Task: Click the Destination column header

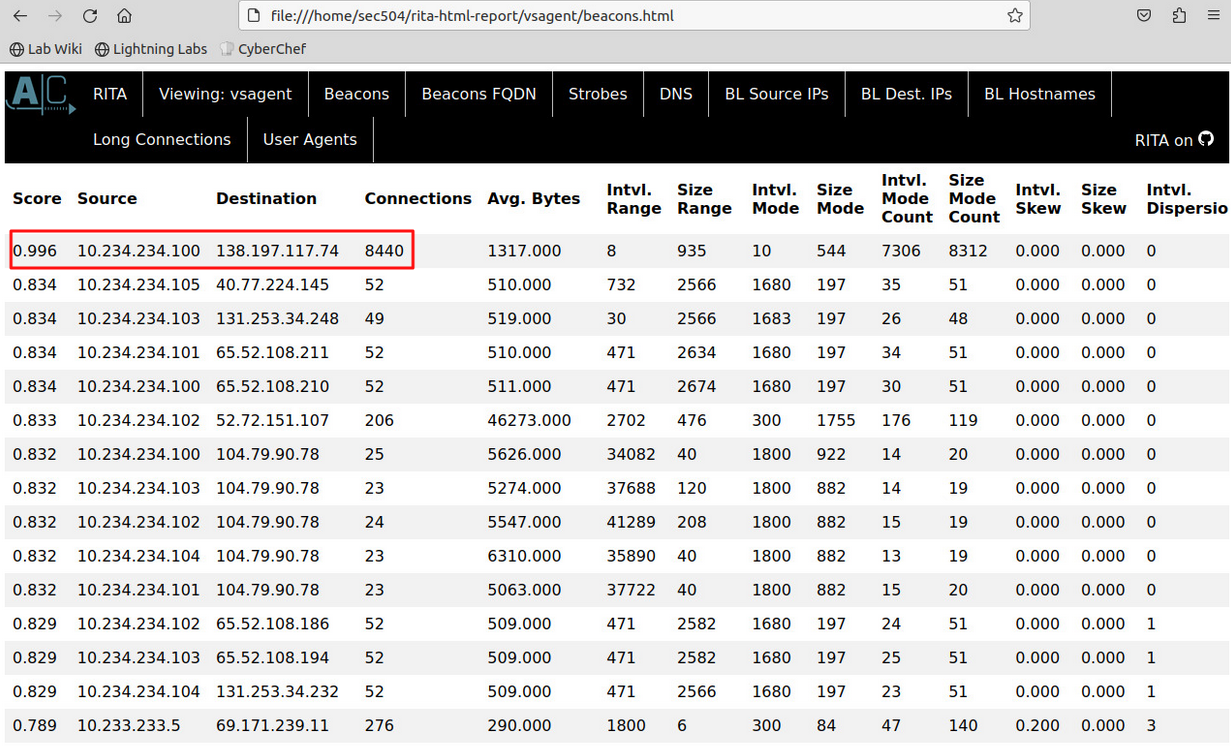Action: point(266,199)
